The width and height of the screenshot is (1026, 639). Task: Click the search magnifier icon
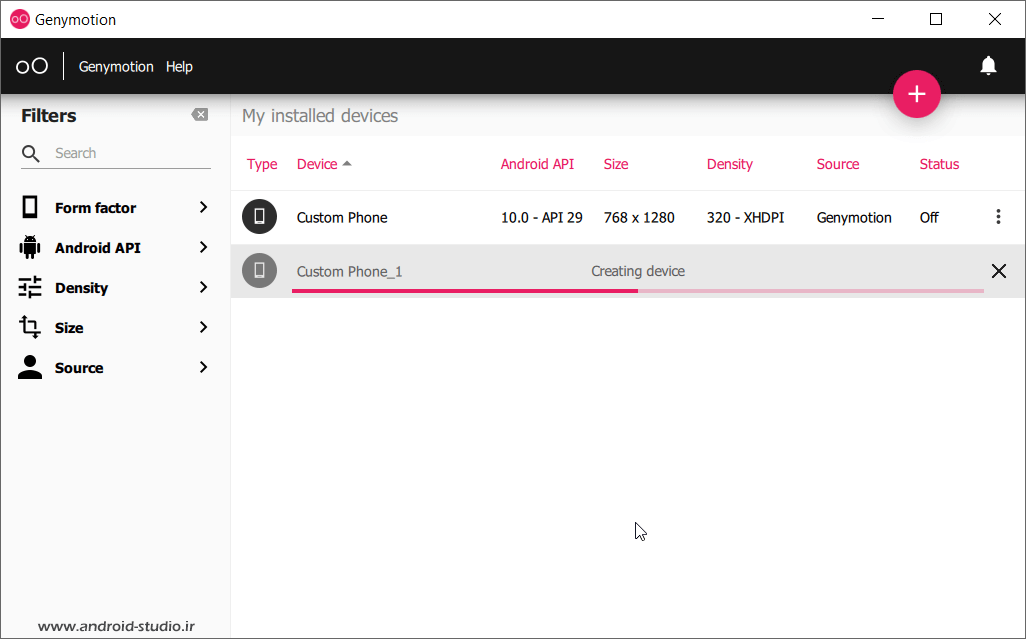tap(31, 153)
